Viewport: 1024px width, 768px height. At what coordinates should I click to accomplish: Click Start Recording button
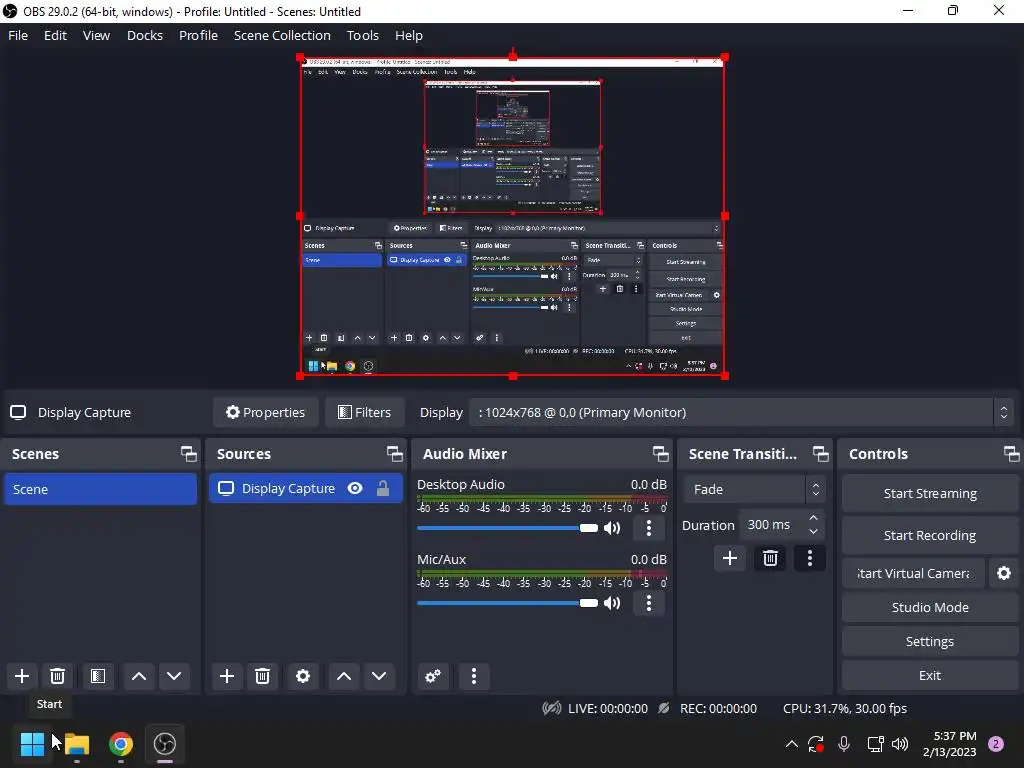(930, 536)
